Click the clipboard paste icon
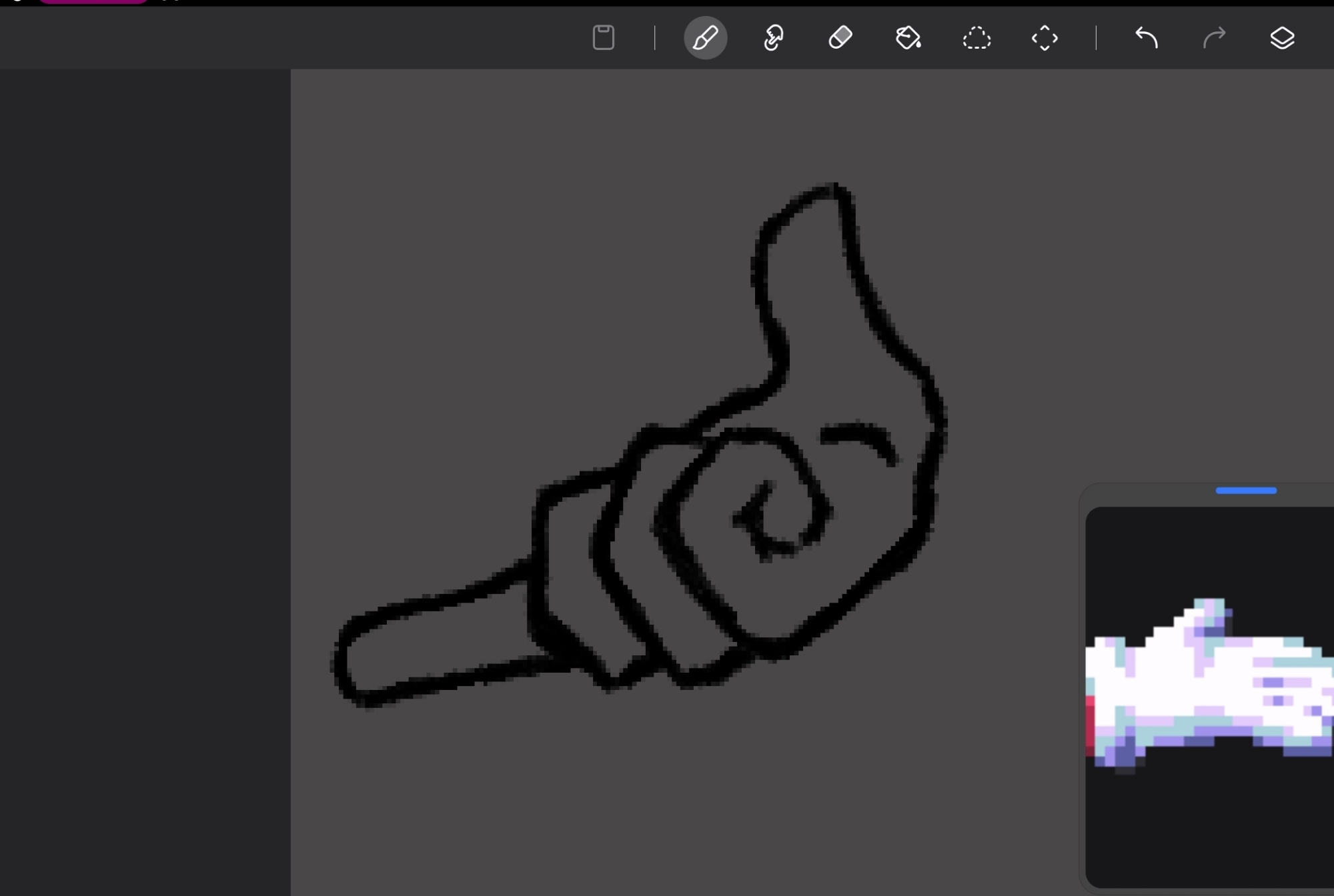Image resolution: width=1334 pixels, height=896 pixels. click(x=604, y=38)
